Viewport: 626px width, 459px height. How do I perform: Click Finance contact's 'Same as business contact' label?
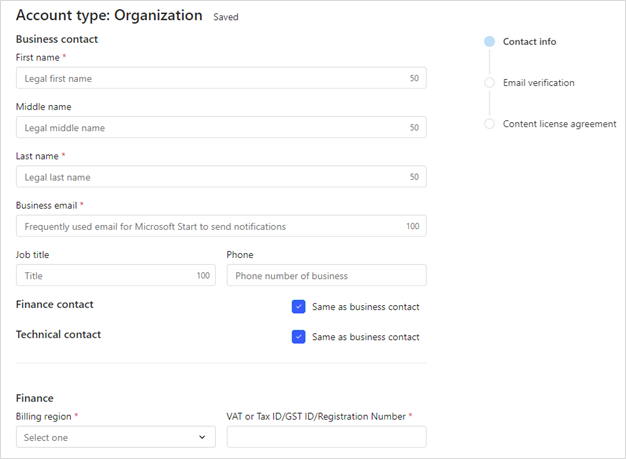point(365,307)
